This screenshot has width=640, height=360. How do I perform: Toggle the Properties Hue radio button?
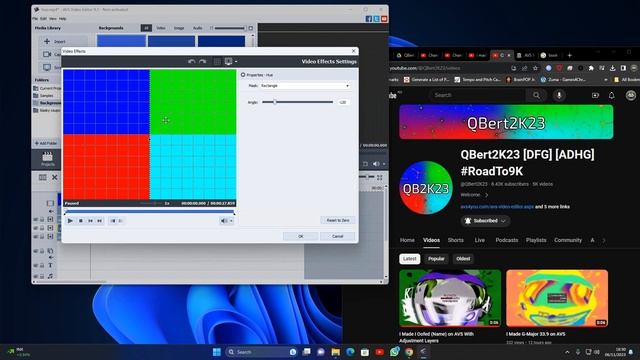243,75
